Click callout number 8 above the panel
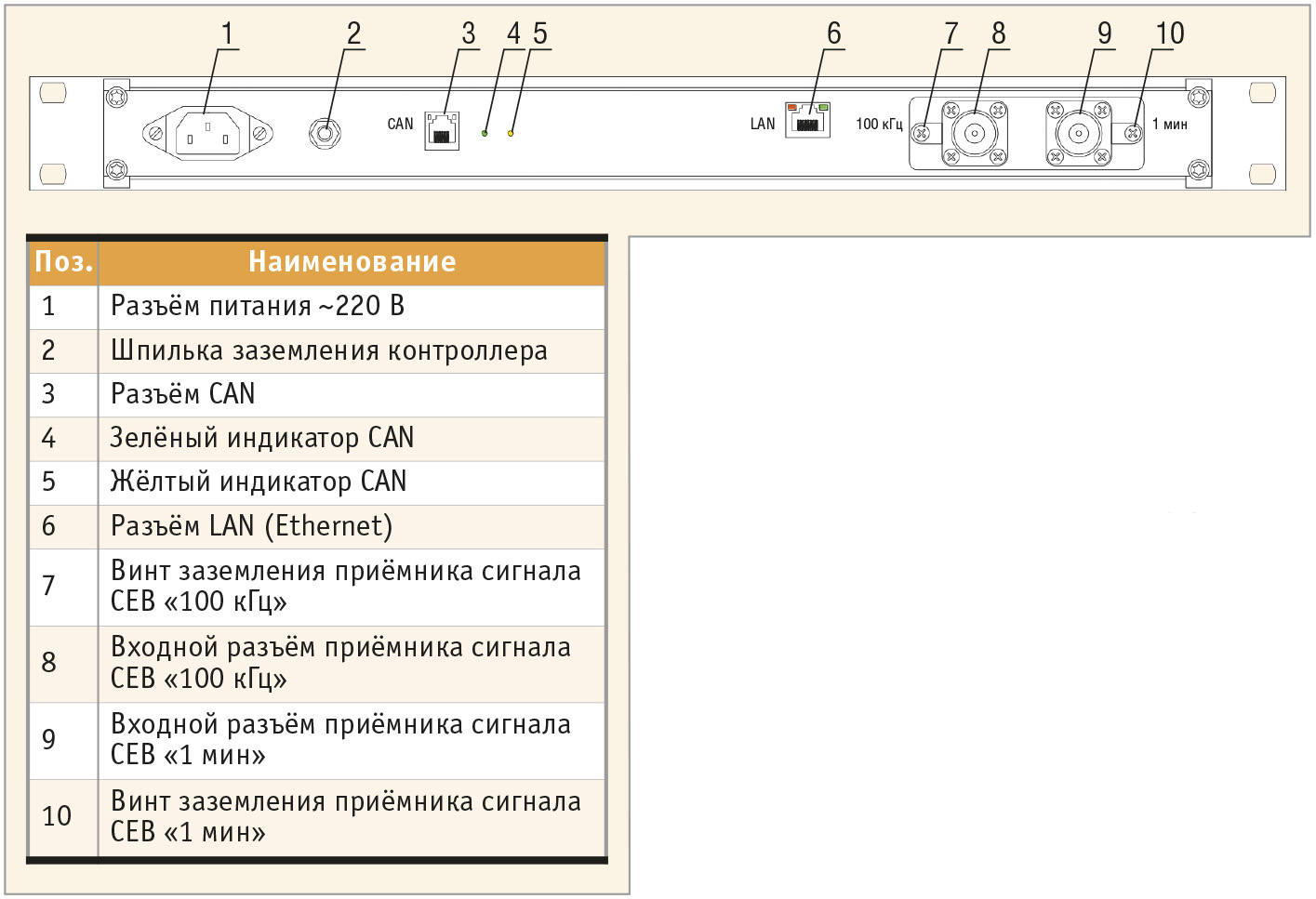Image resolution: width=1316 pixels, height=899 pixels. coord(999,33)
